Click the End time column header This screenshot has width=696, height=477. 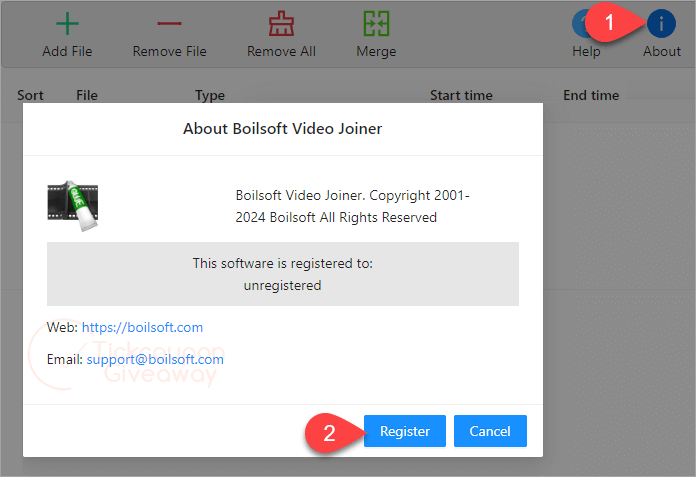[591, 95]
